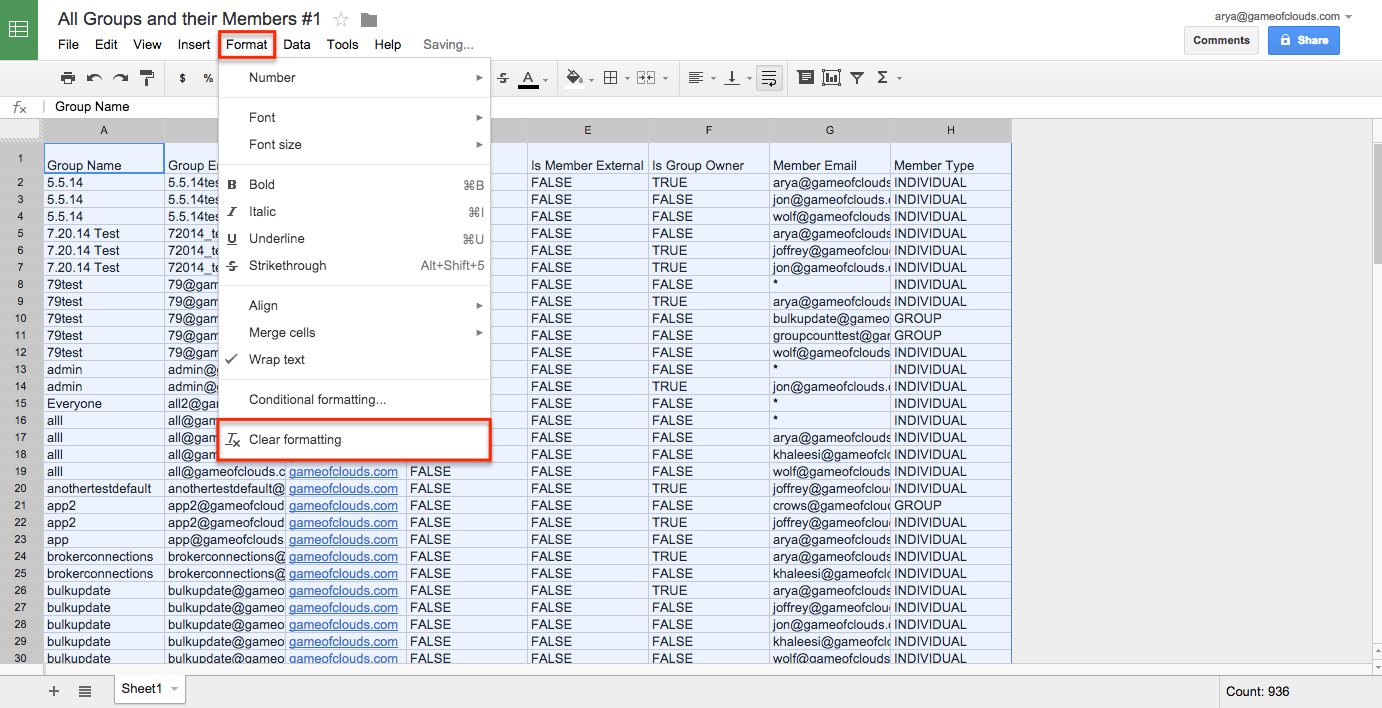
Task: Click the Undo toolbar icon
Action: 94,78
